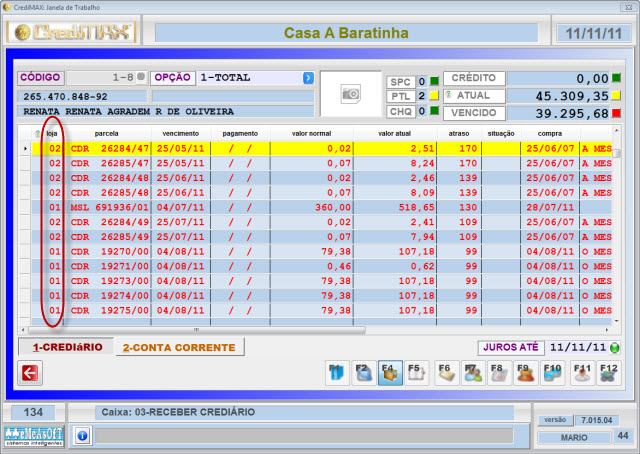
Task: Click the VENCIDO label button
Action: tap(475, 113)
